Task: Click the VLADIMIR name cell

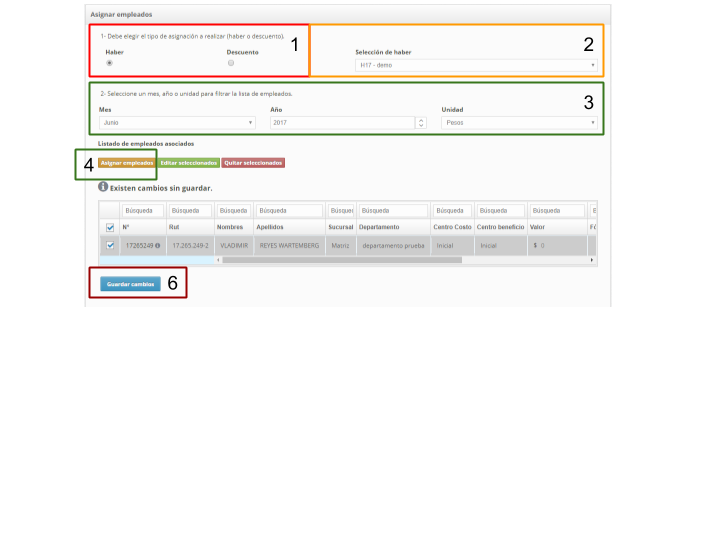Action: pyautogui.click(x=234, y=246)
